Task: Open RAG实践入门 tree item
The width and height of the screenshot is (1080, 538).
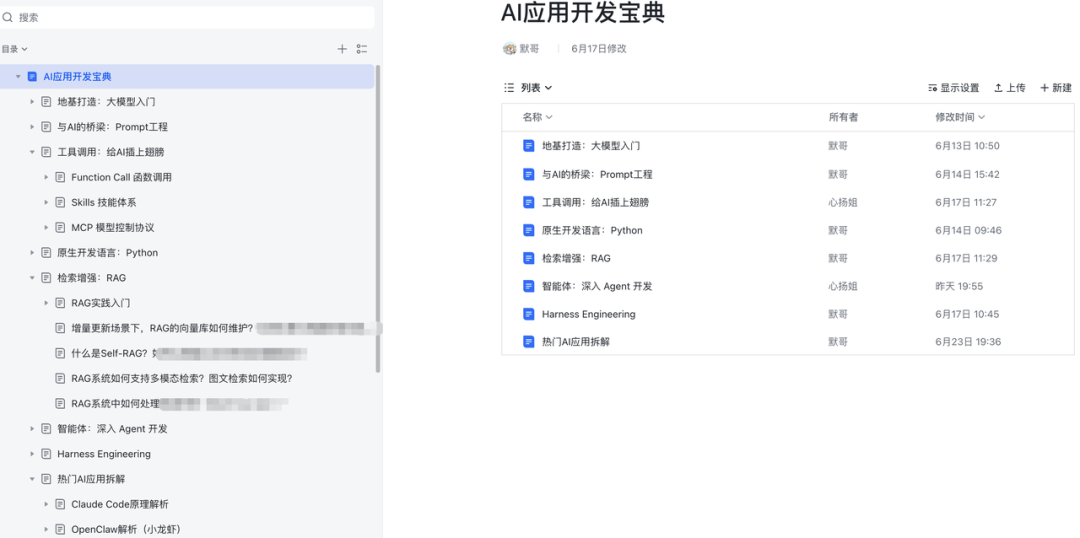Action: [101, 303]
